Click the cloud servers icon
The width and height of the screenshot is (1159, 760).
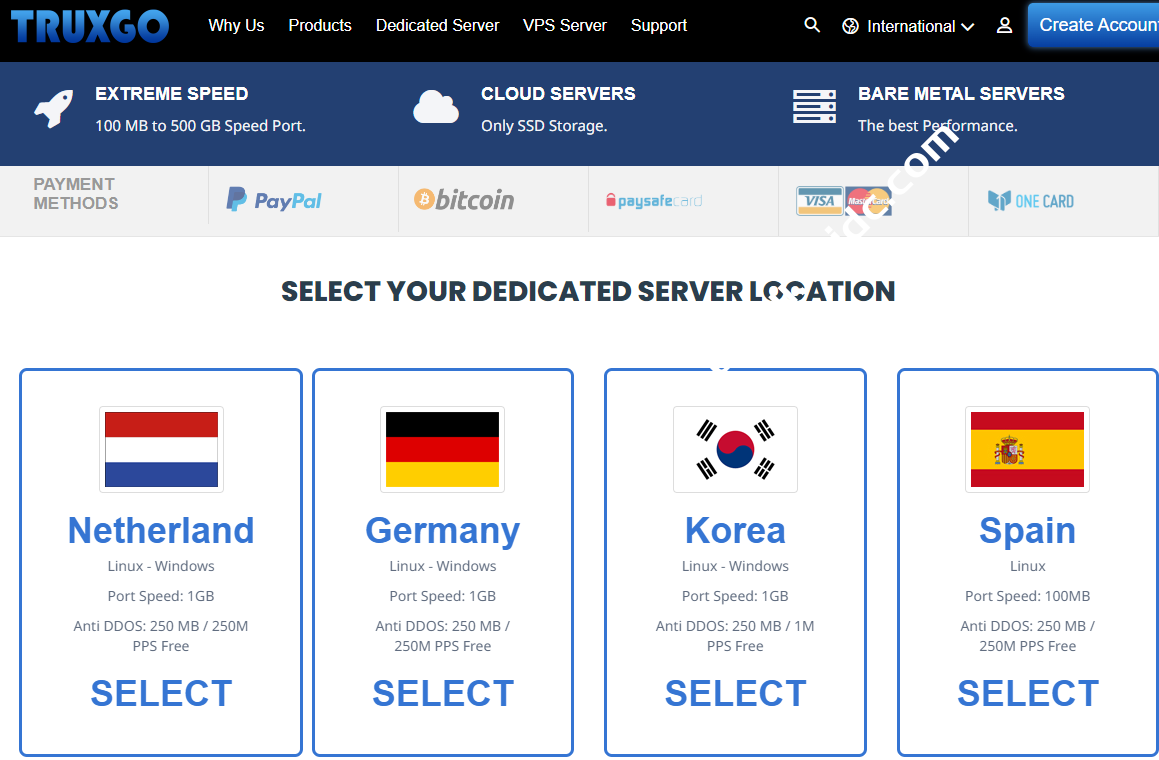point(436,107)
